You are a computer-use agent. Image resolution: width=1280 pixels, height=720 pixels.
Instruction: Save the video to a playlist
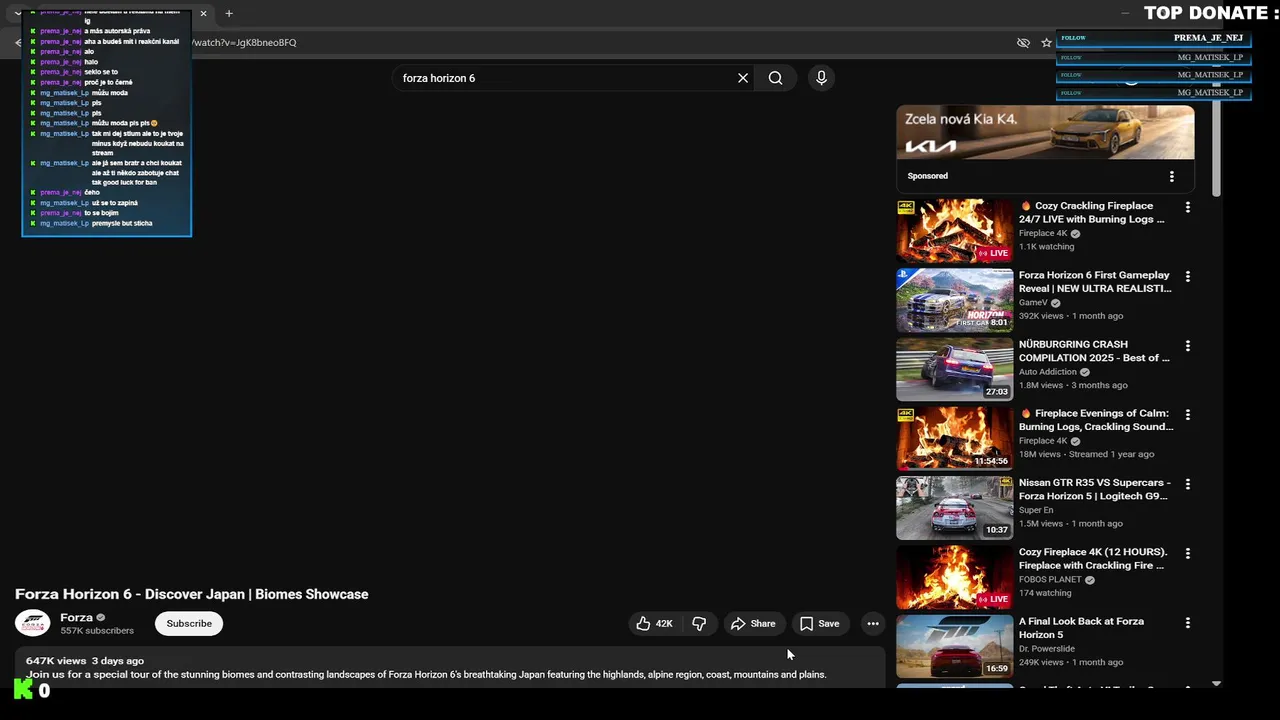coord(819,624)
